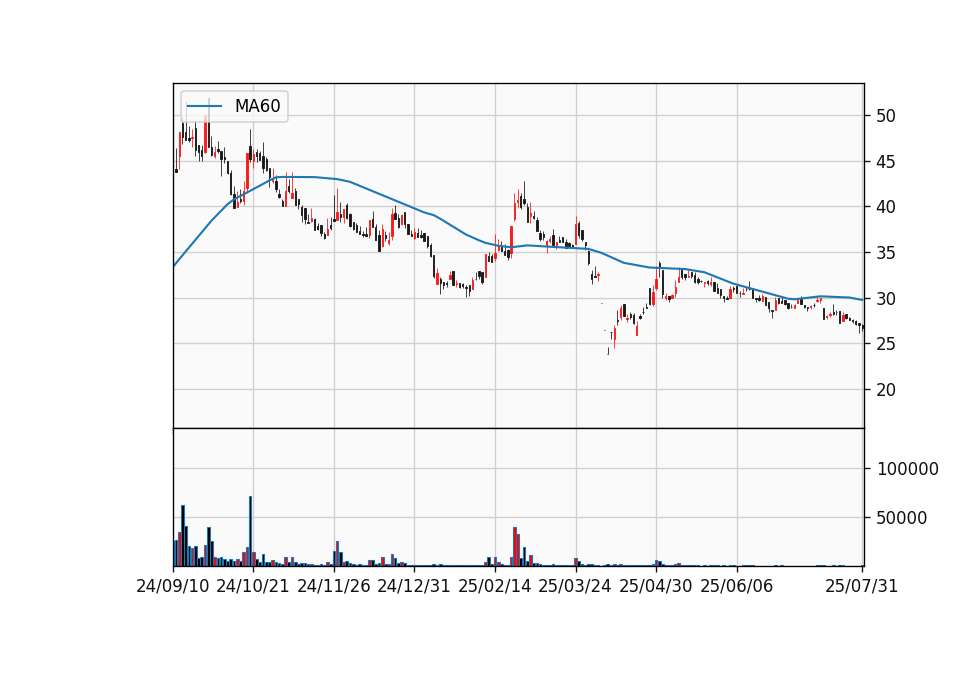Click the 24/09/10 date label
This screenshot has width=960, height=690.
(x=173, y=586)
